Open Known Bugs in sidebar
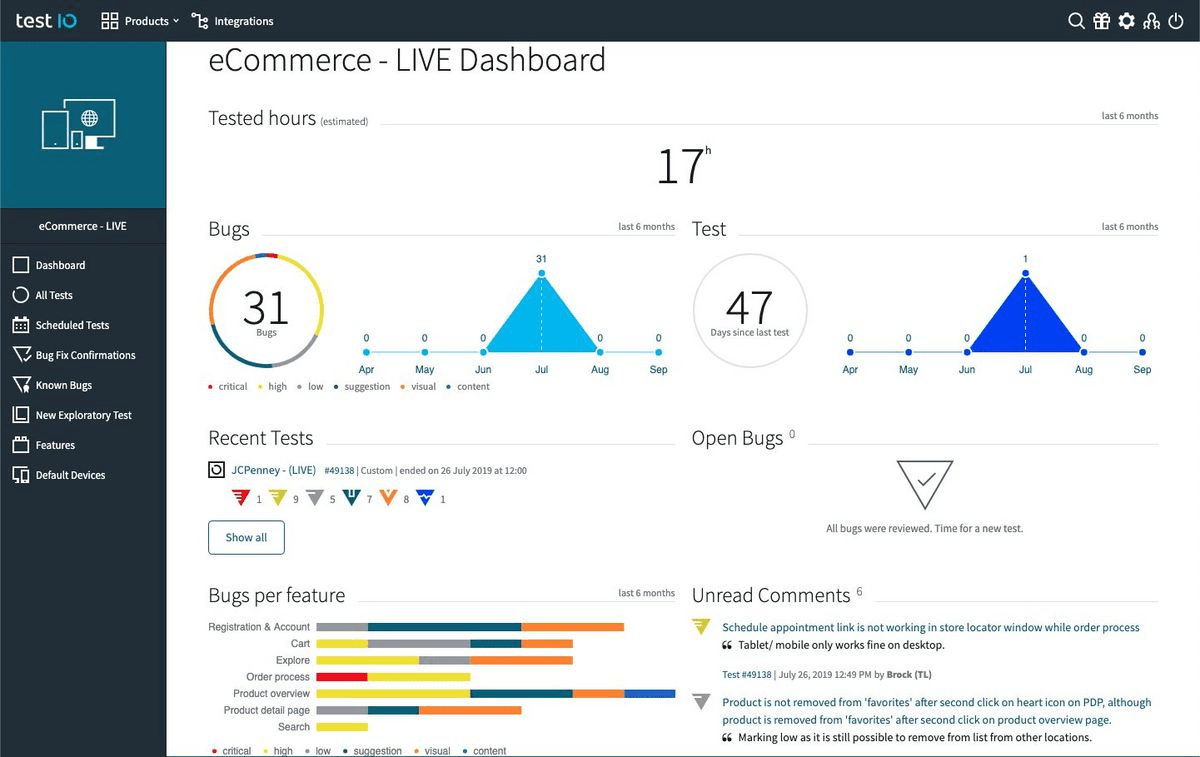The height and width of the screenshot is (757, 1200). [x=63, y=385]
